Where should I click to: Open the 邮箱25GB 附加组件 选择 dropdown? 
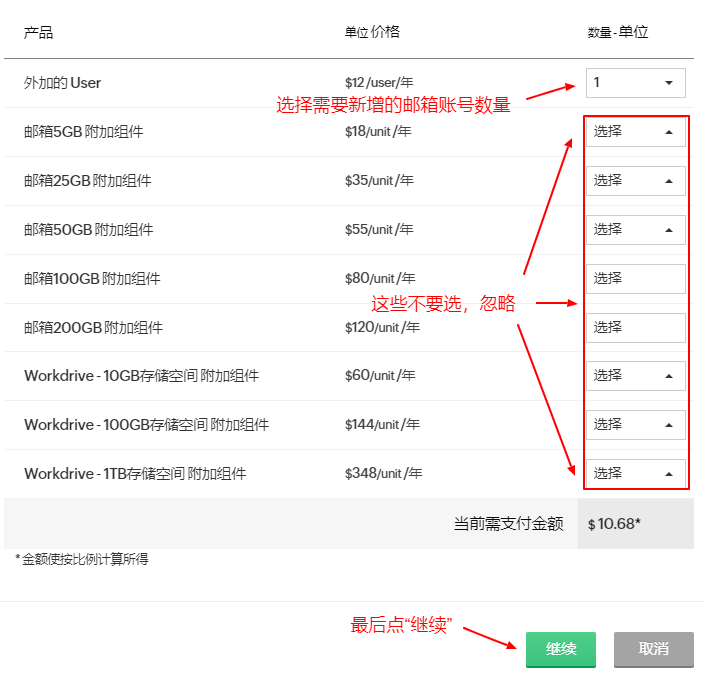pyautogui.click(x=635, y=181)
